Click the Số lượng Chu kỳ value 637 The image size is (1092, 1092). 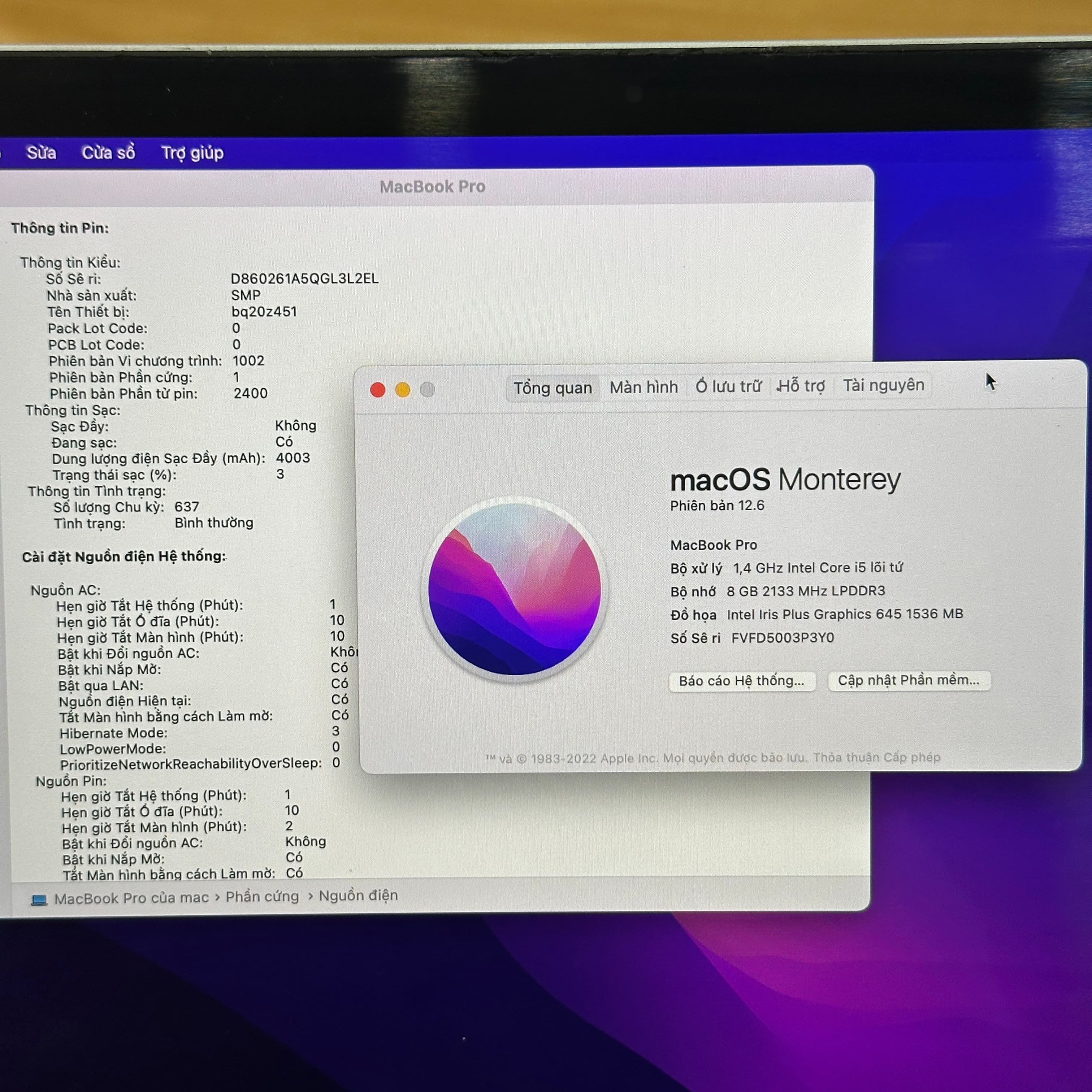[x=187, y=506]
